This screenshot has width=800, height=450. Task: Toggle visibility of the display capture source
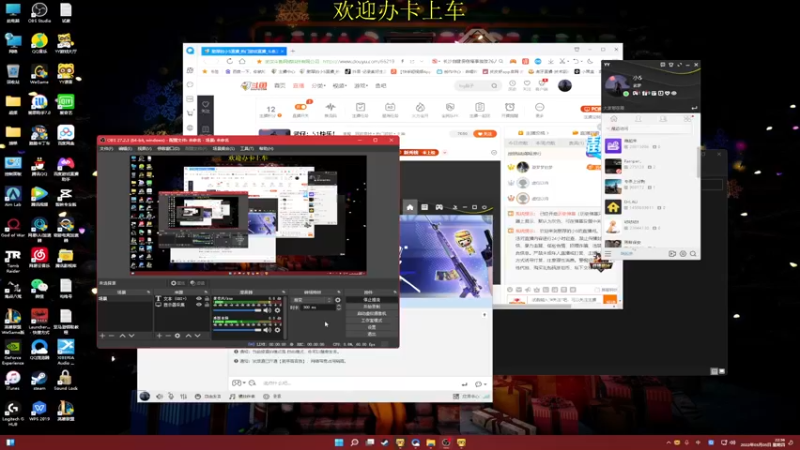click(x=199, y=305)
